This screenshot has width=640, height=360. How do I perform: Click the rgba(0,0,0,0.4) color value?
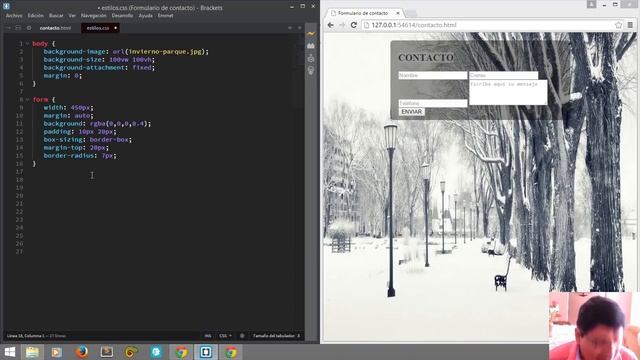coord(120,124)
